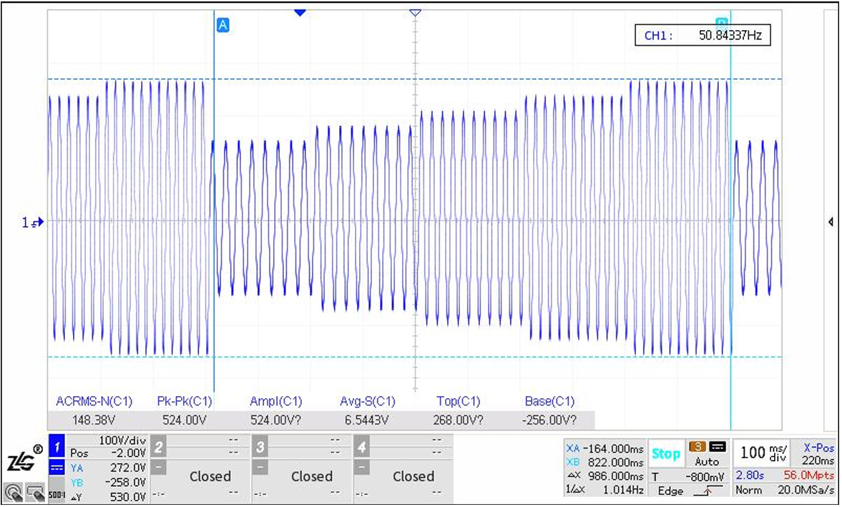Click the channel 2 number indicator
This screenshot has width=842, height=507.
[158, 446]
